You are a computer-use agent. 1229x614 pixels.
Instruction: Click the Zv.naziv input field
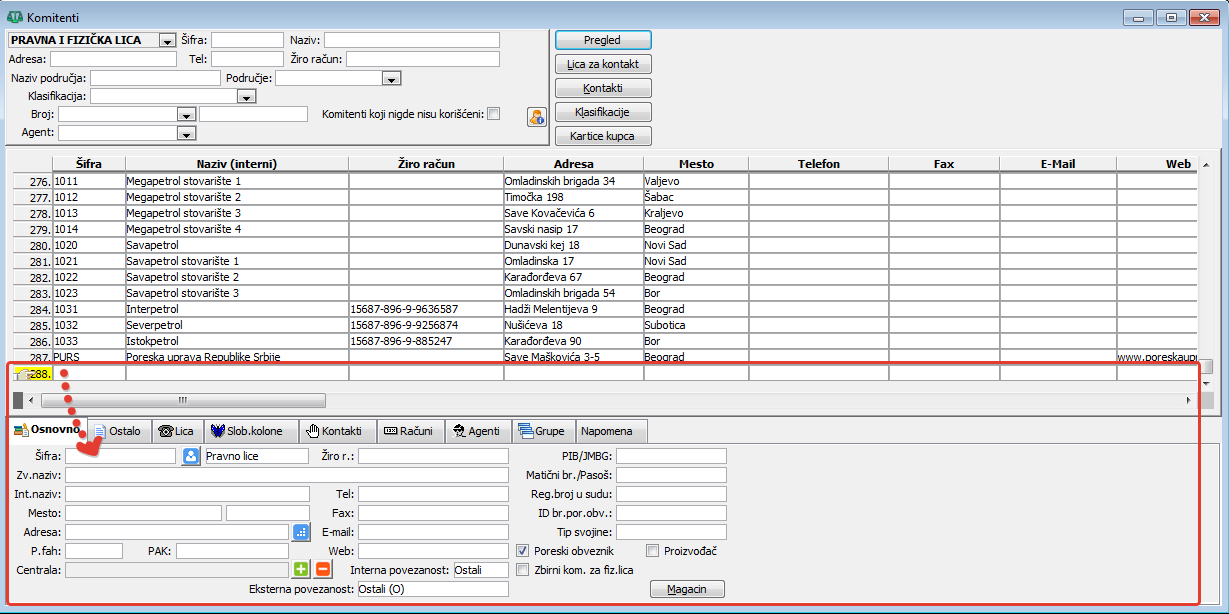287,475
